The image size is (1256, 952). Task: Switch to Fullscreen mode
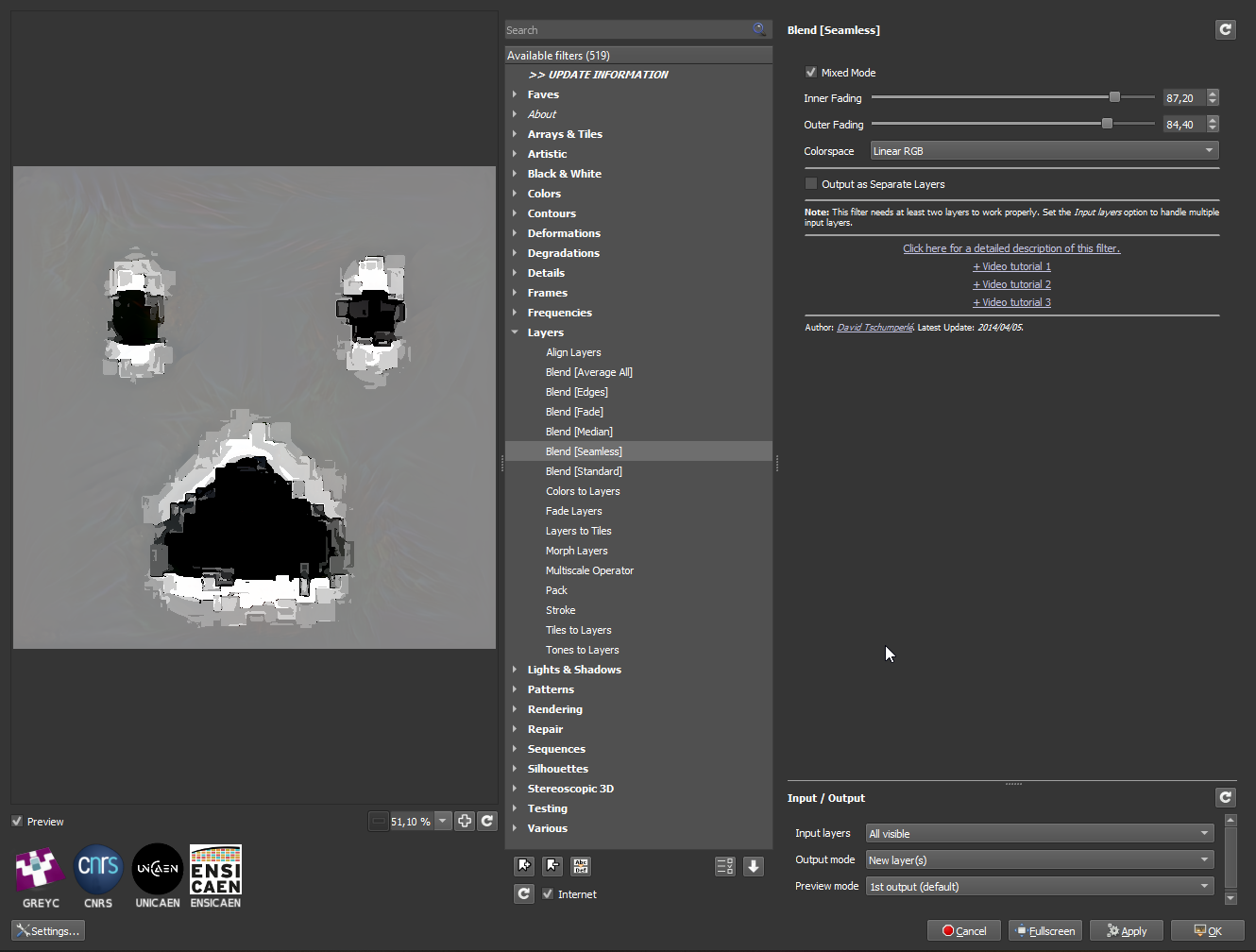1045,930
